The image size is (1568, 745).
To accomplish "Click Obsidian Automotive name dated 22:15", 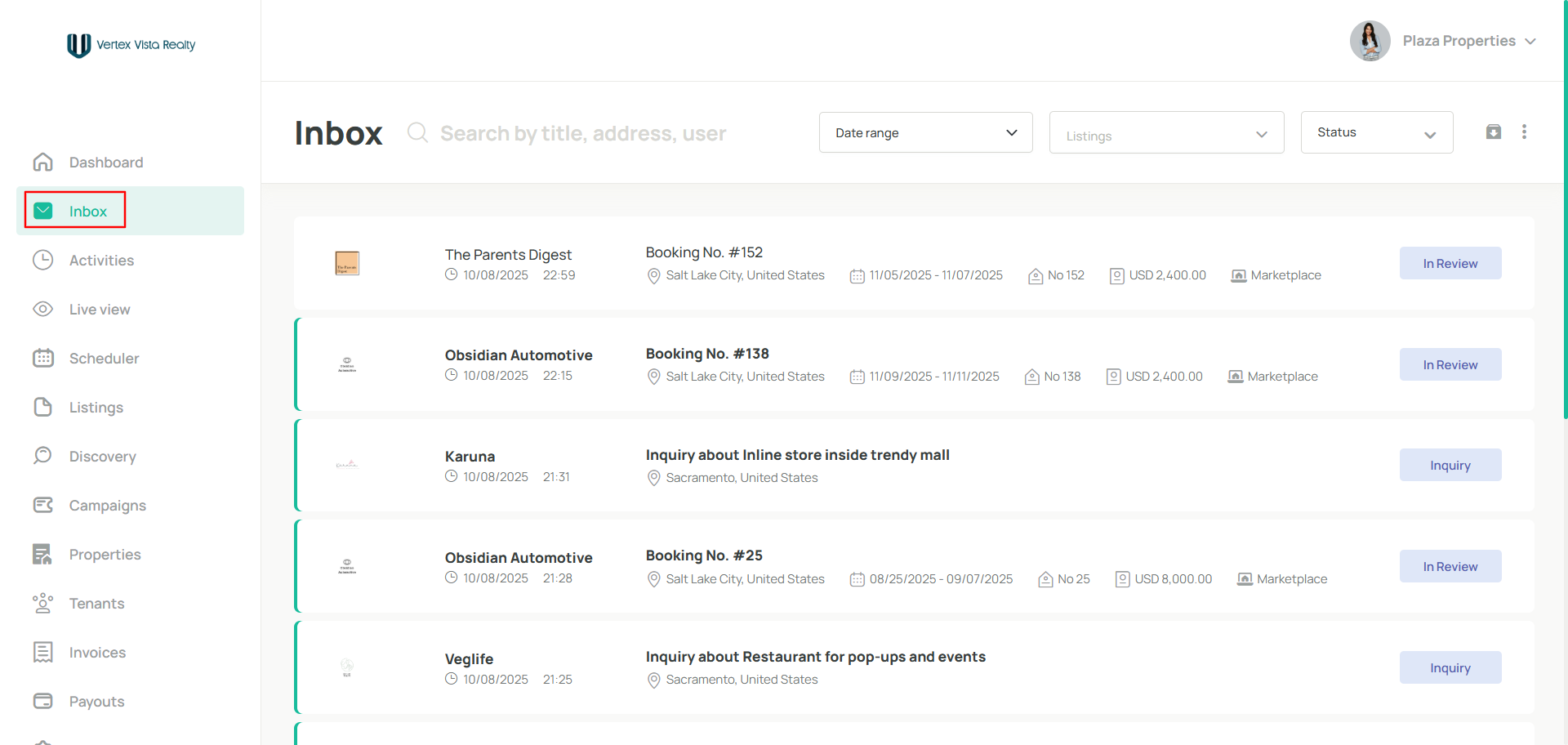I will point(519,355).
